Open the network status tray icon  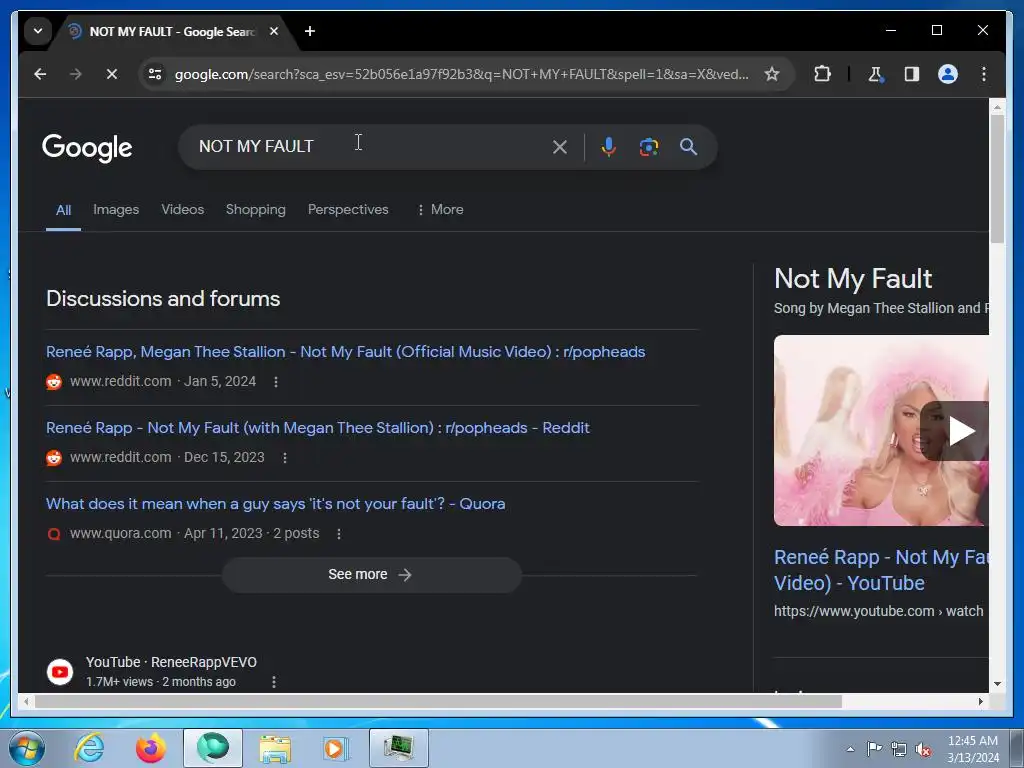coord(899,749)
